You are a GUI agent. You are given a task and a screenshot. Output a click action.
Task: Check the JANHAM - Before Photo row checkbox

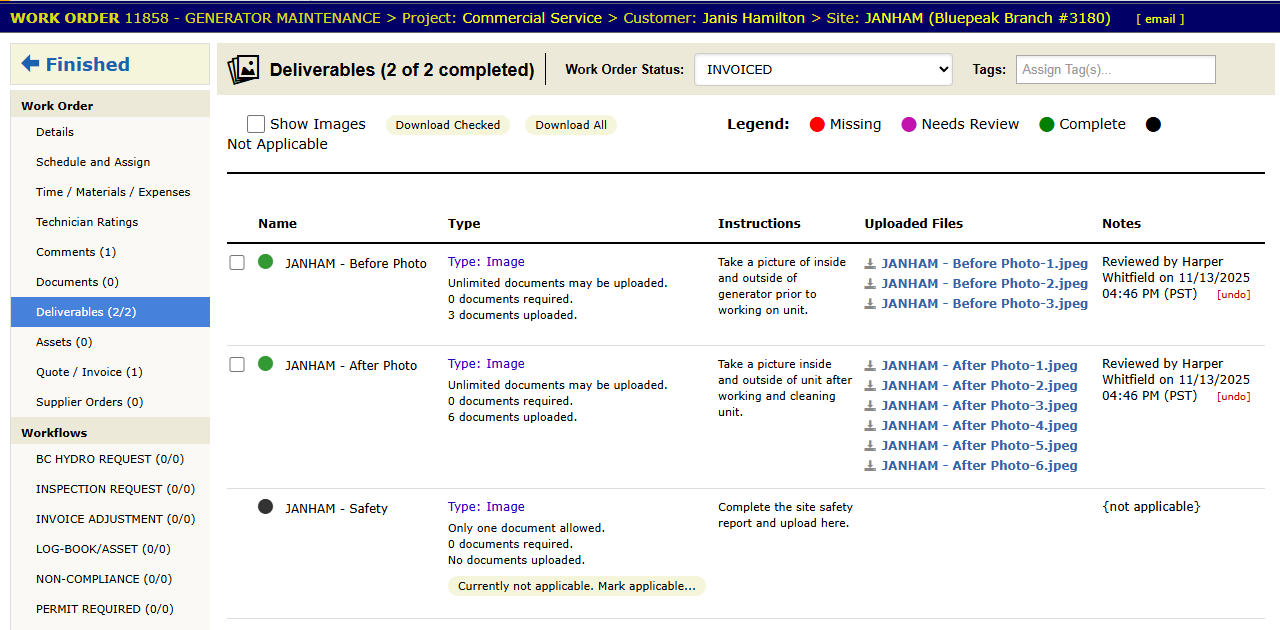coord(237,263)
